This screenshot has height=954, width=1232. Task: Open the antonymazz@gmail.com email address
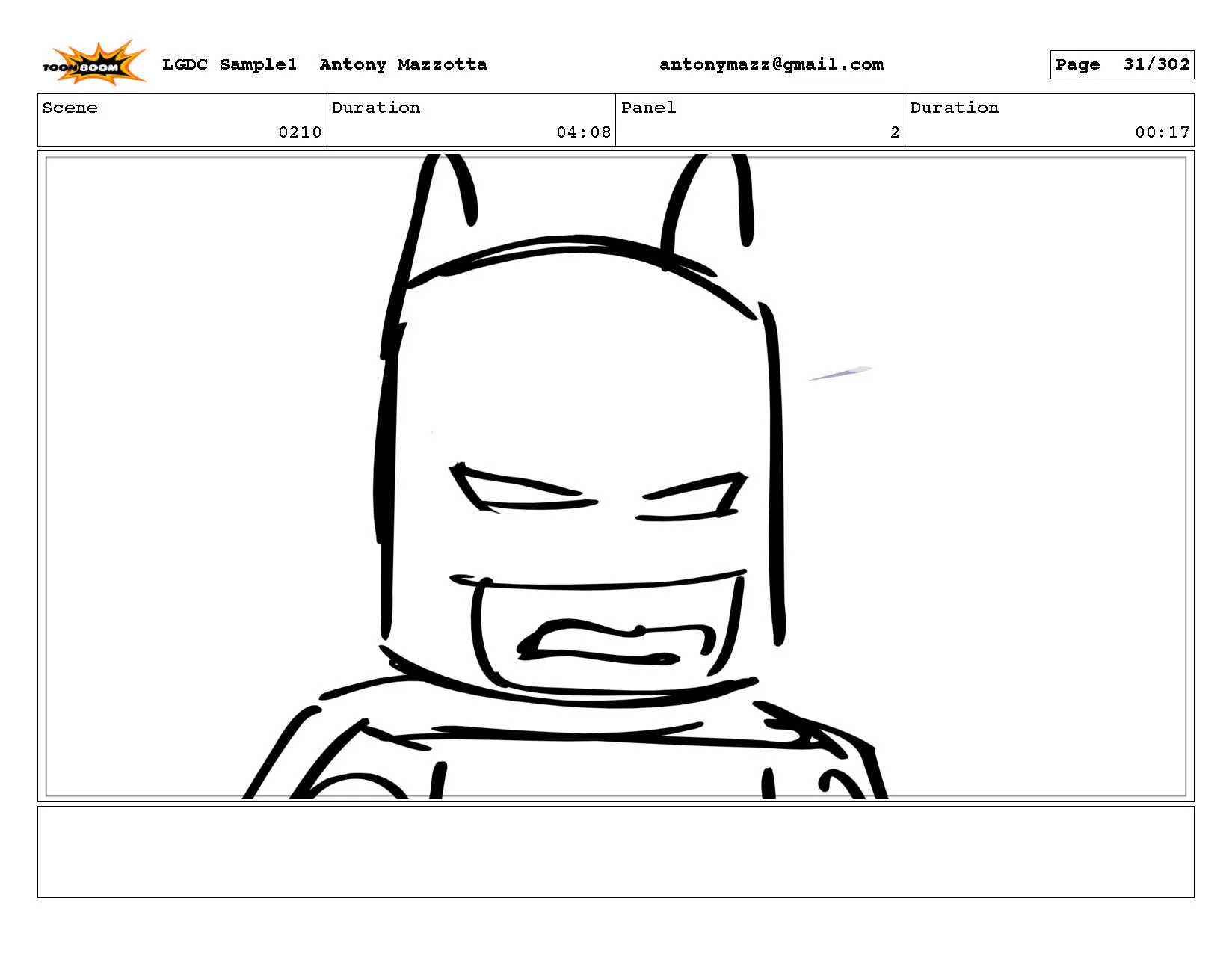(x=771, y=64)
